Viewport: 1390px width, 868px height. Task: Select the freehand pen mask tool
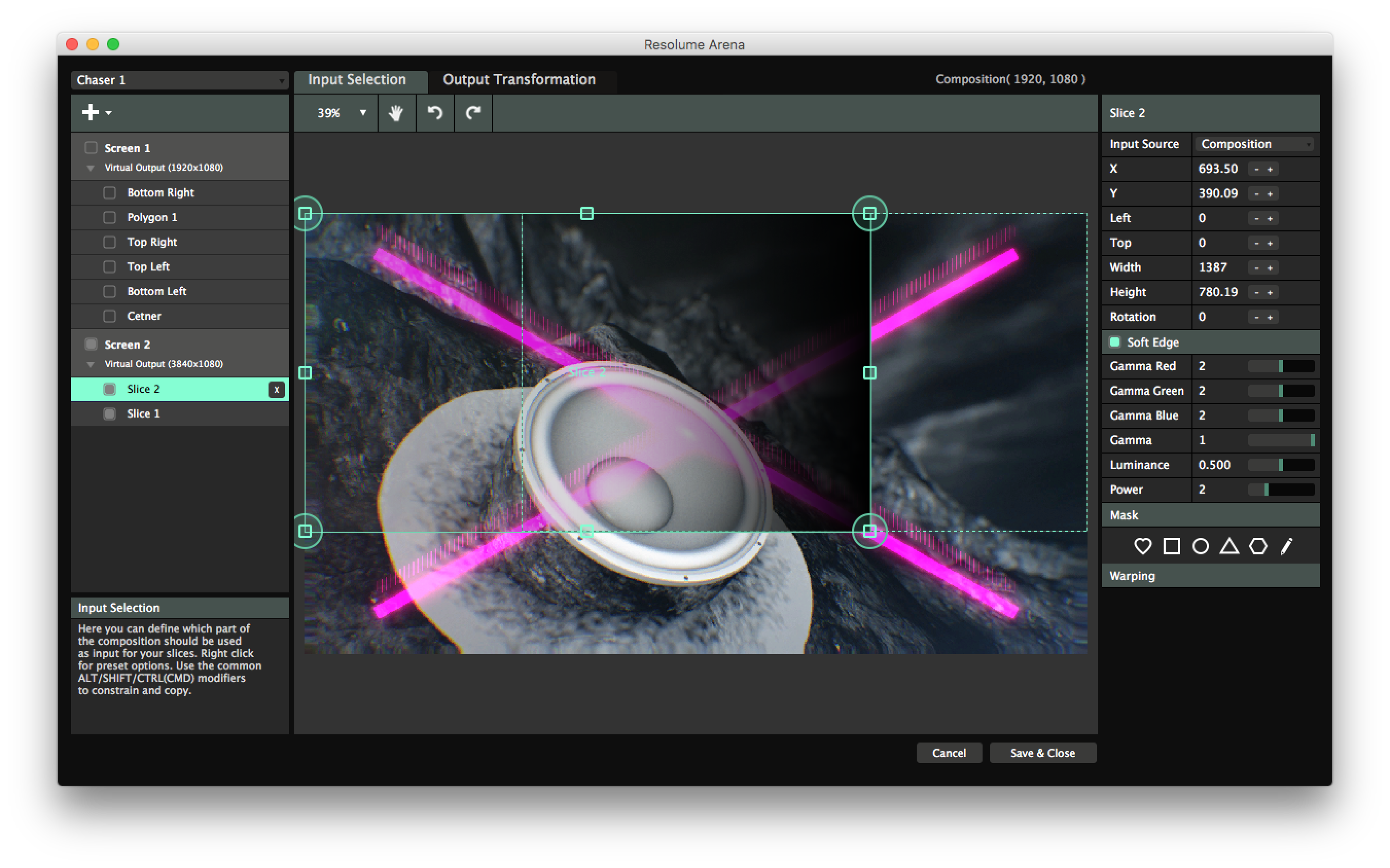coord(1287,546)
